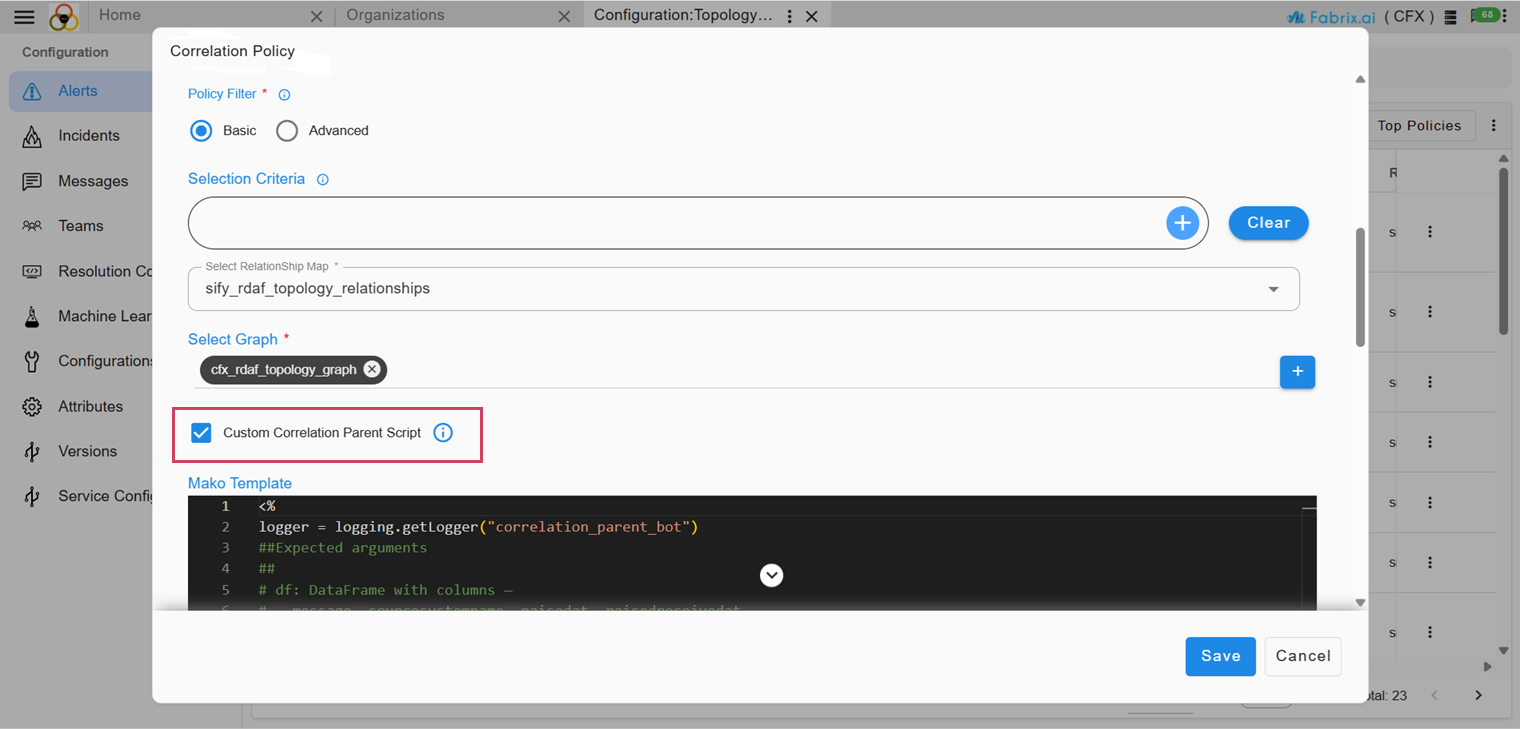Click the Incidents sidebar icon
The image size is (1520, 729).
(x=32, y=136)
